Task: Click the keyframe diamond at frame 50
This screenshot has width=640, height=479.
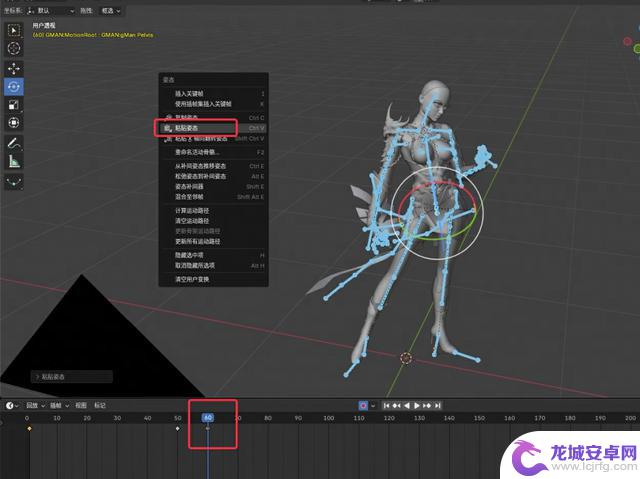Action: point(178,428)
